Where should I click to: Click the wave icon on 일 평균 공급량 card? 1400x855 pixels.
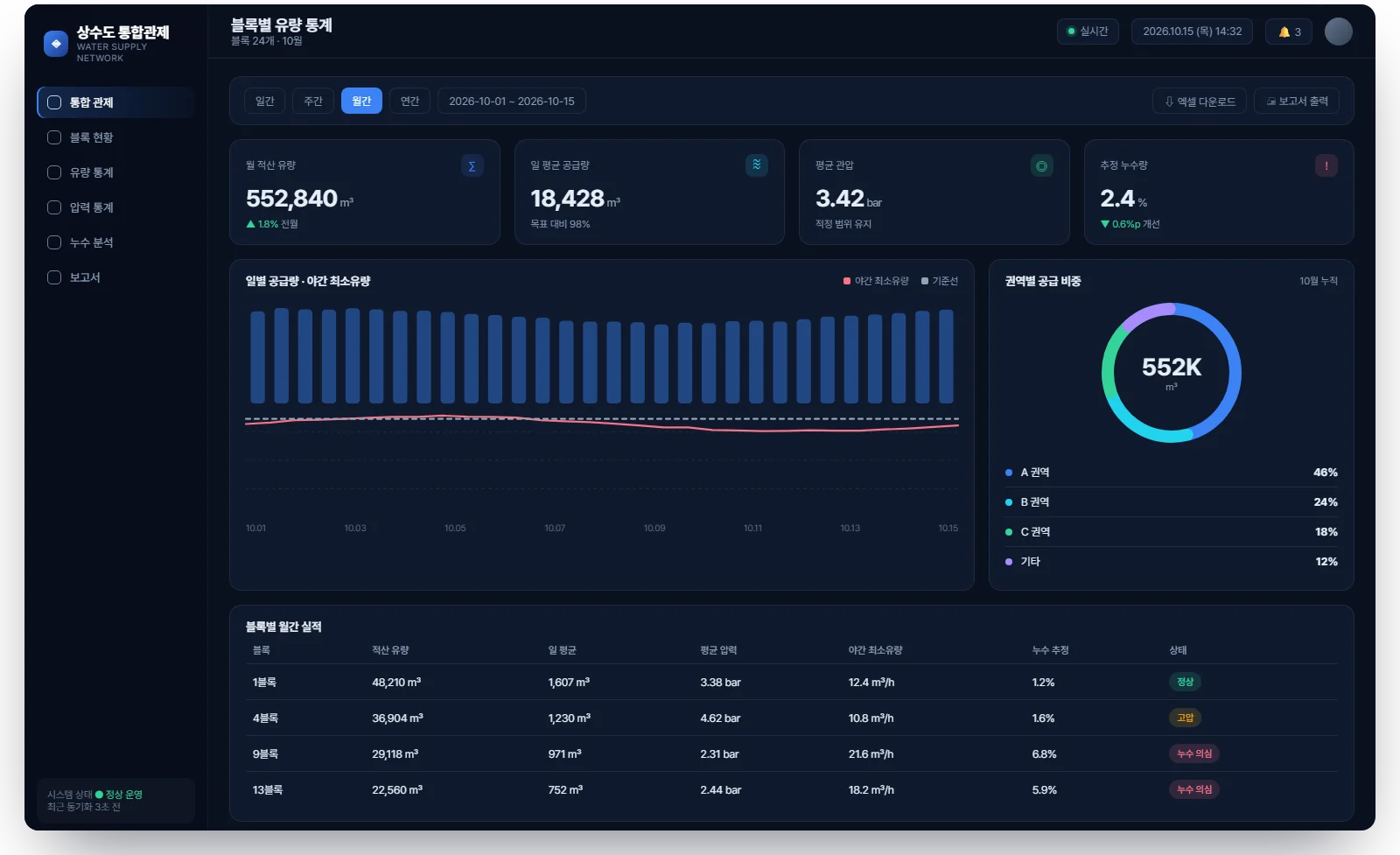pos(757,165)
